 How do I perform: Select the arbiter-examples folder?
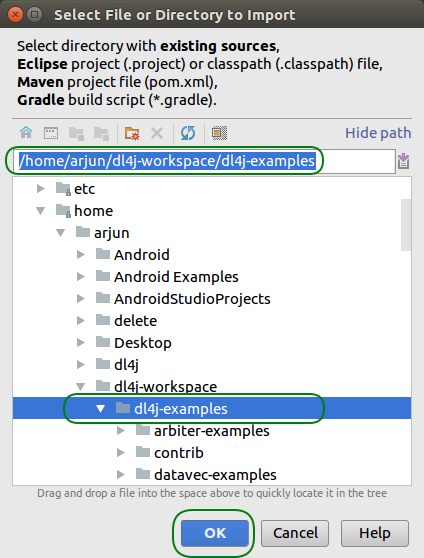pos(211,431)
